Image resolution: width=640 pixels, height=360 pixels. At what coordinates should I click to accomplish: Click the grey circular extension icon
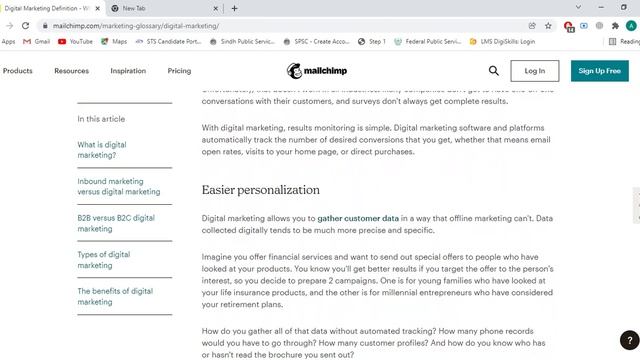[599, 26]
